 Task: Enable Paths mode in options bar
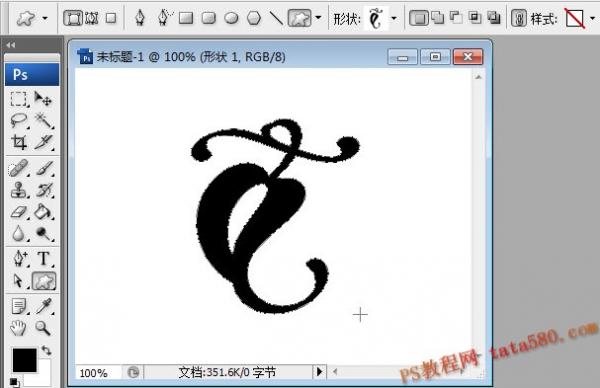point(92,18)
